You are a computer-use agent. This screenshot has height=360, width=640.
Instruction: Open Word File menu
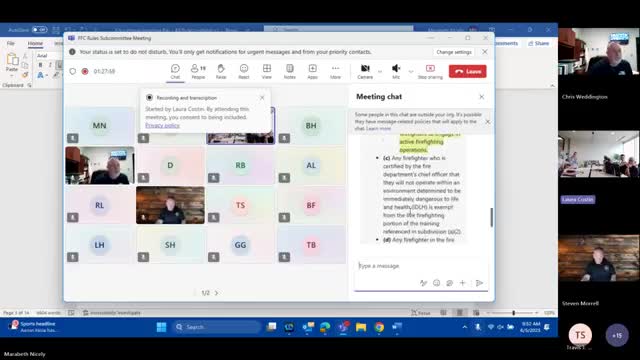(11, 43)
